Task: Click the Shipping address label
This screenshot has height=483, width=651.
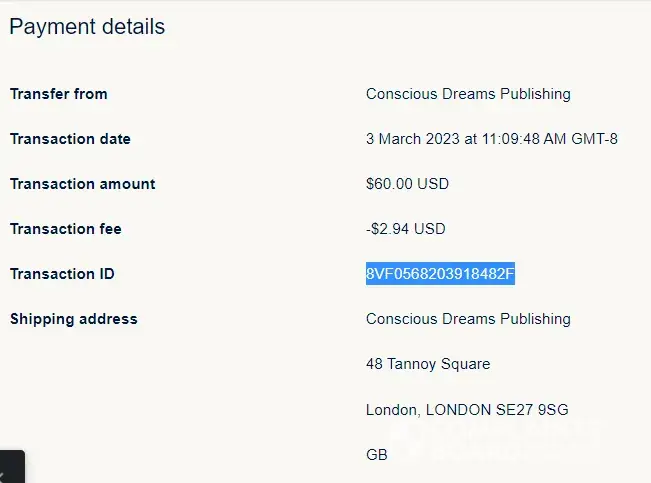Action: [x=73, y=319]
